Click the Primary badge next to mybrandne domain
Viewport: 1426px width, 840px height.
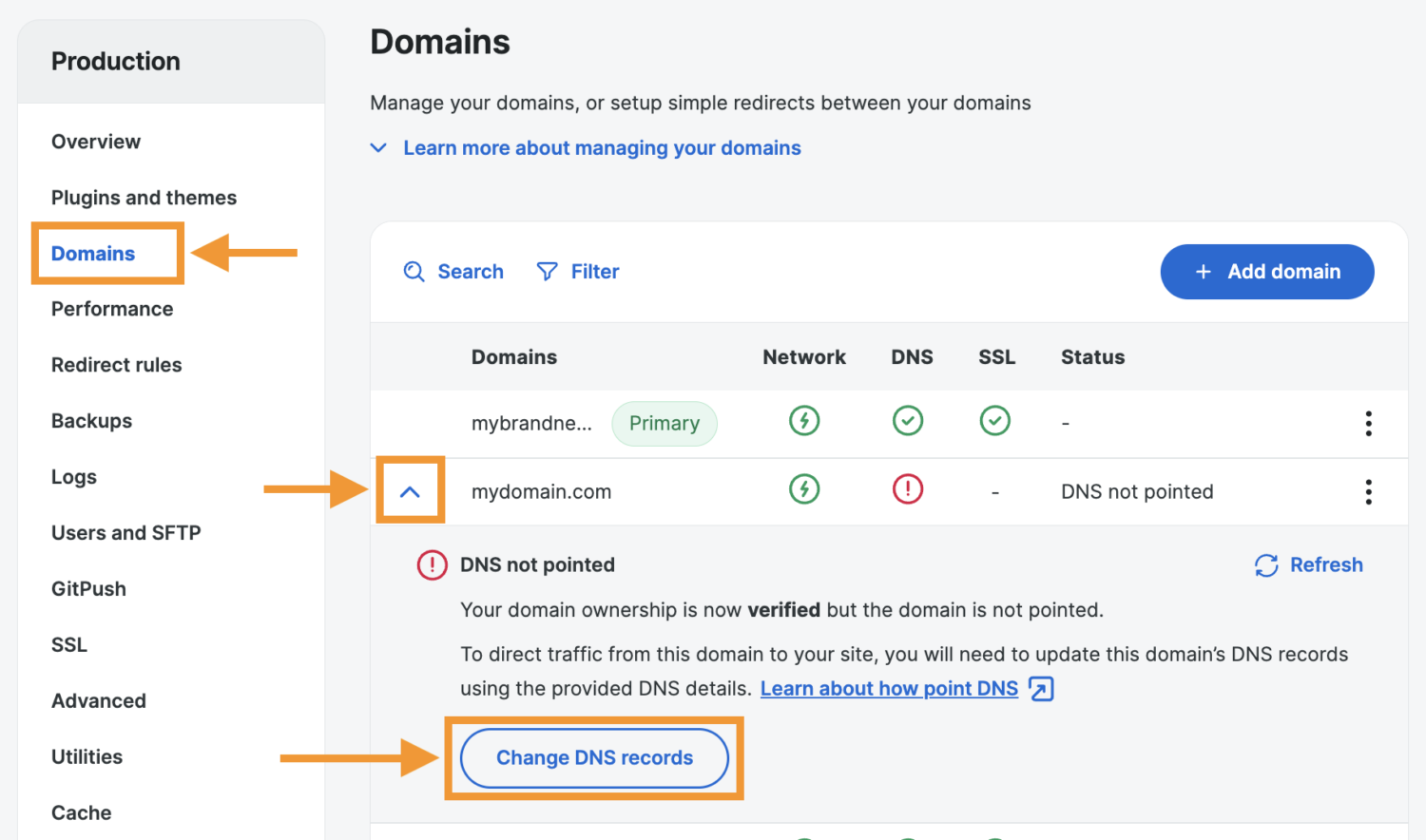tap(665, 423)
